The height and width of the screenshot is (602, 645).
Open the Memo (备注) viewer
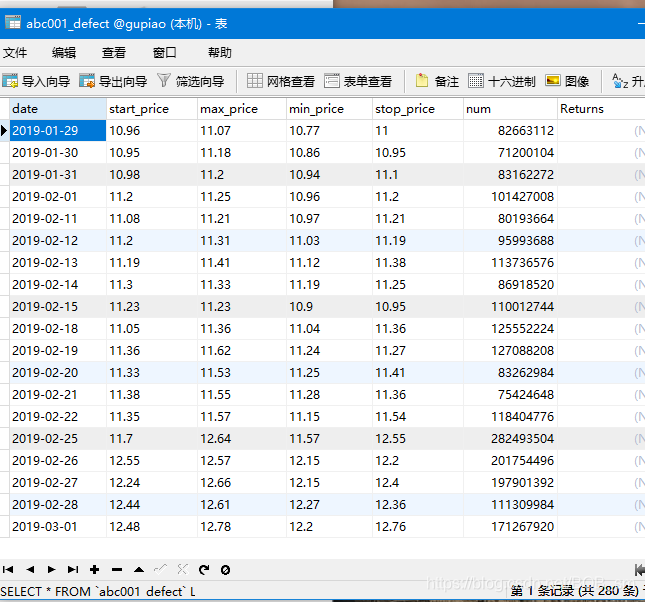point(437,81)
